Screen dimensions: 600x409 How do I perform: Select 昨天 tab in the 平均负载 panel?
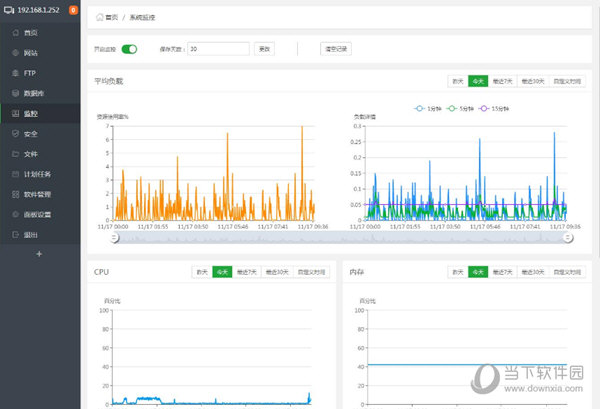click(x=458, y=81)
